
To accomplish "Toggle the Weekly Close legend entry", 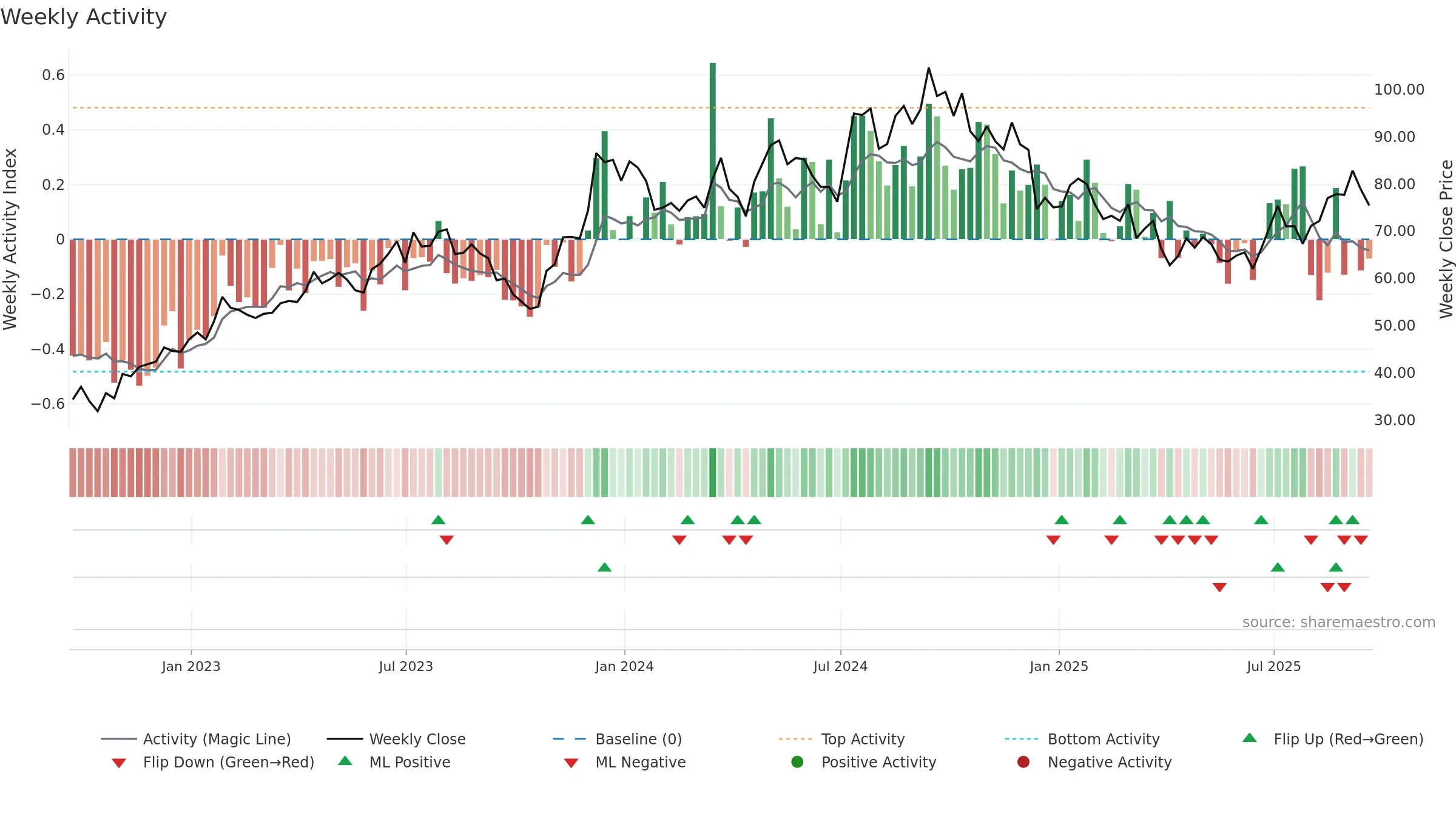I will point(396,739).
